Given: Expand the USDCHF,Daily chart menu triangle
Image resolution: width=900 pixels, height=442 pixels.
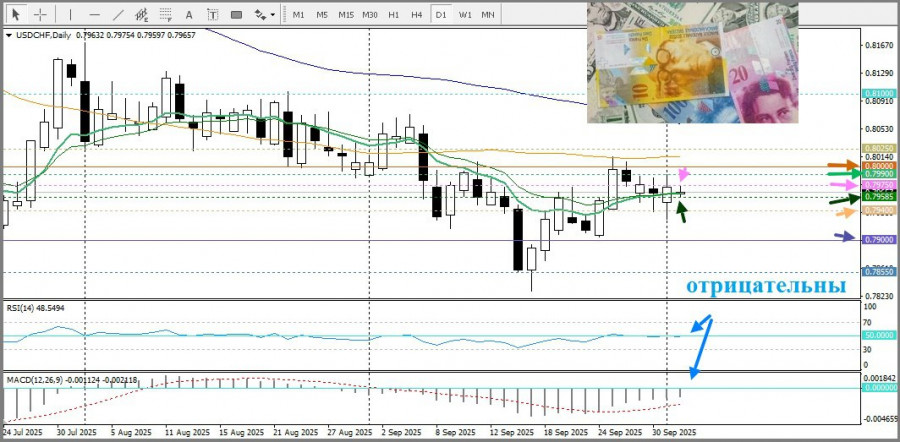Looking at the screenshot, I should tap(9, 35).
